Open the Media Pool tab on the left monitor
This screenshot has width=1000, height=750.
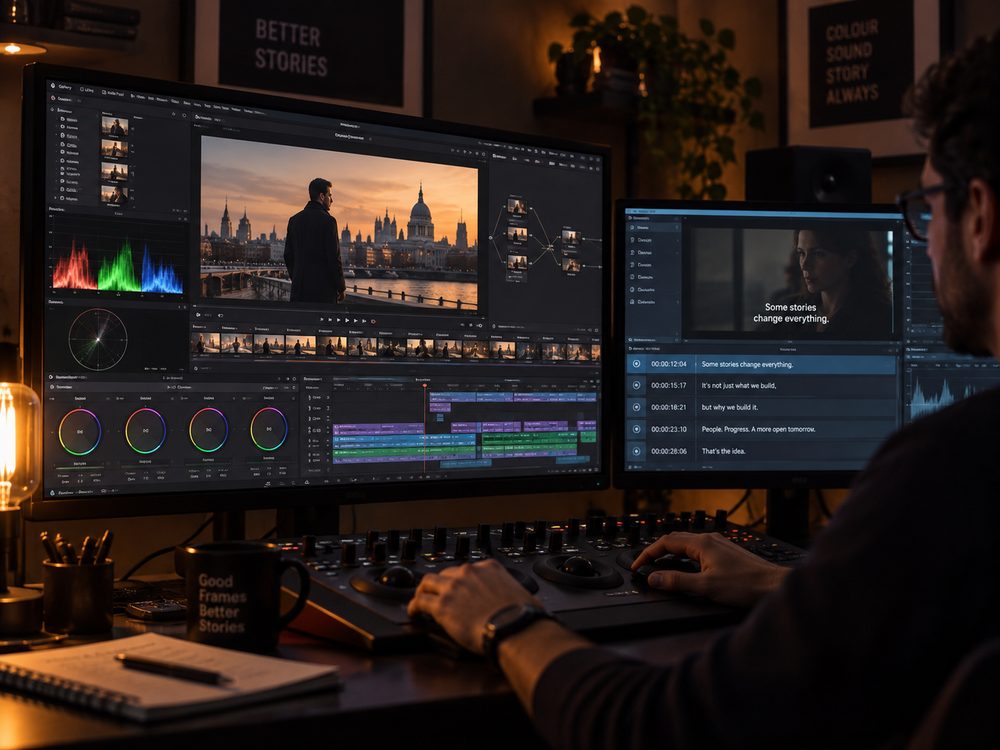(x=113, y=92)
